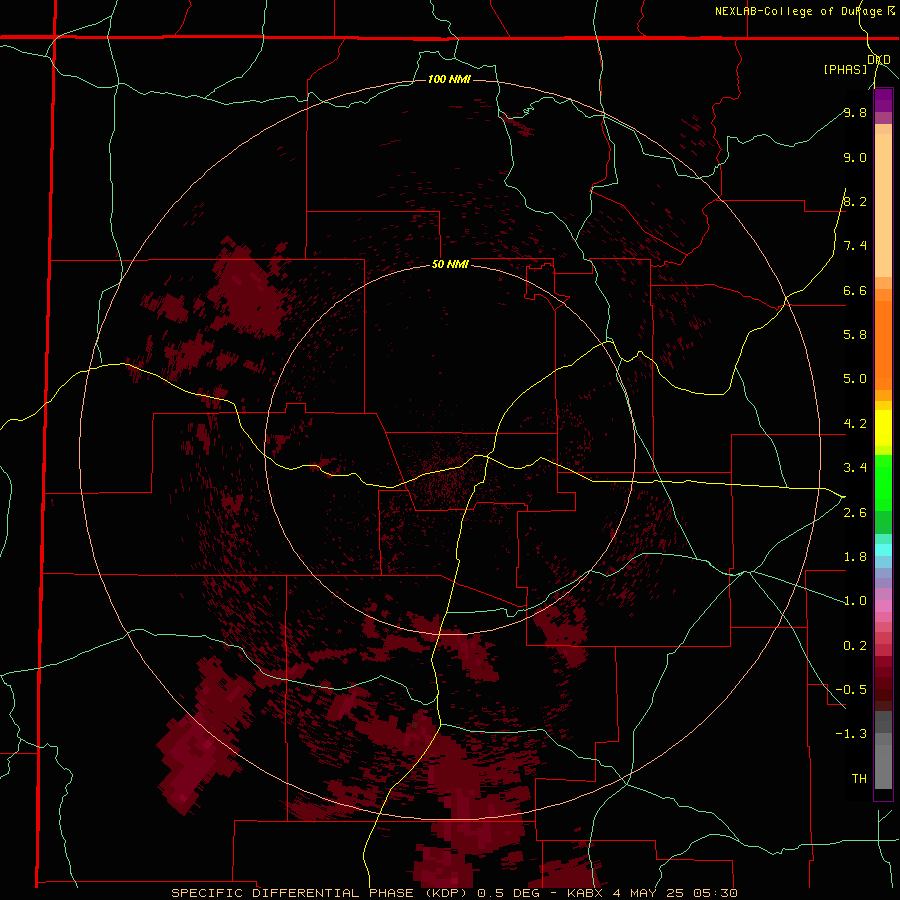Pick the yellow segment of the color bar
This screenshot has width=900, height=900.
(883, 428)
